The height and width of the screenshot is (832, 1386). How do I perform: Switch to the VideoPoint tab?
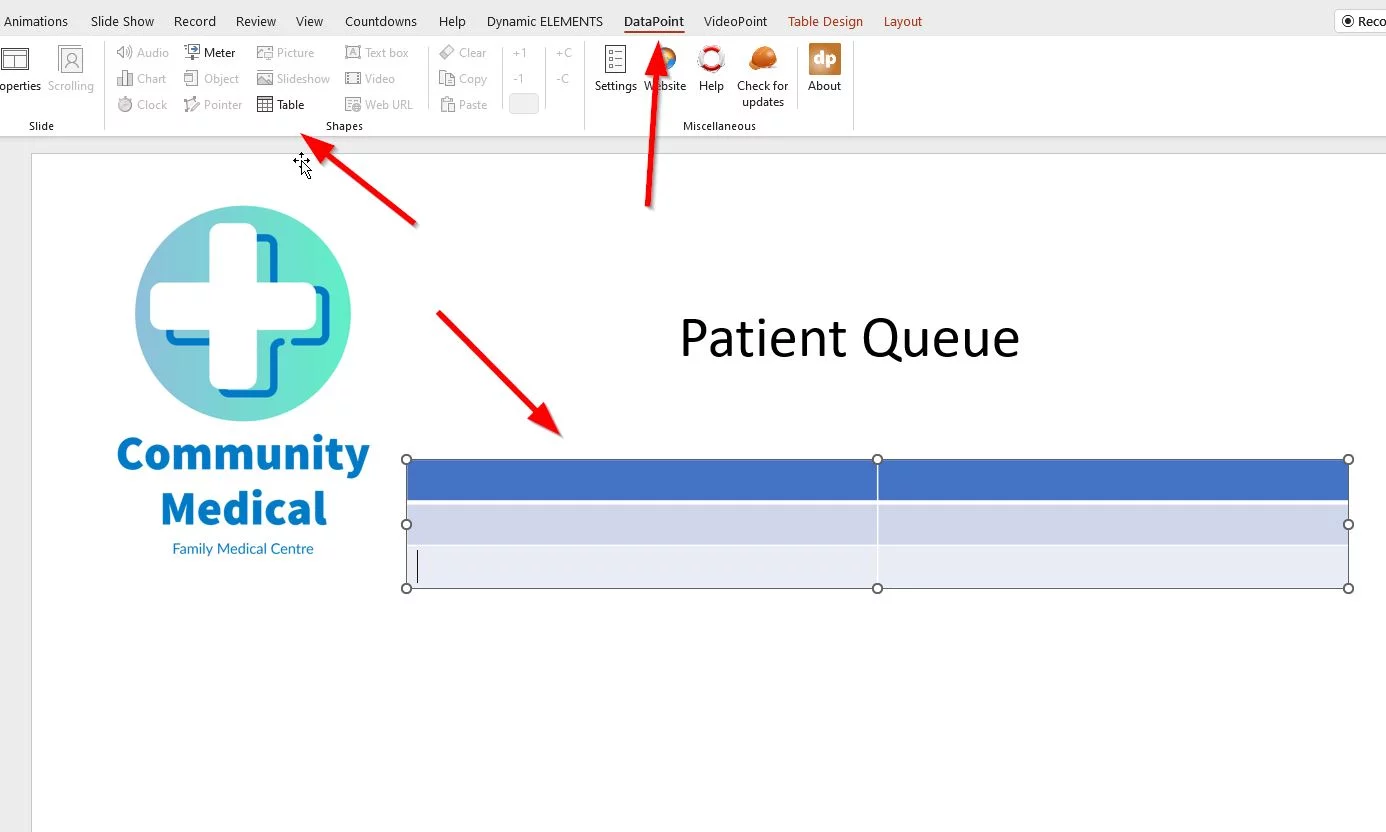pyautogui.click(x=735, y=21)
